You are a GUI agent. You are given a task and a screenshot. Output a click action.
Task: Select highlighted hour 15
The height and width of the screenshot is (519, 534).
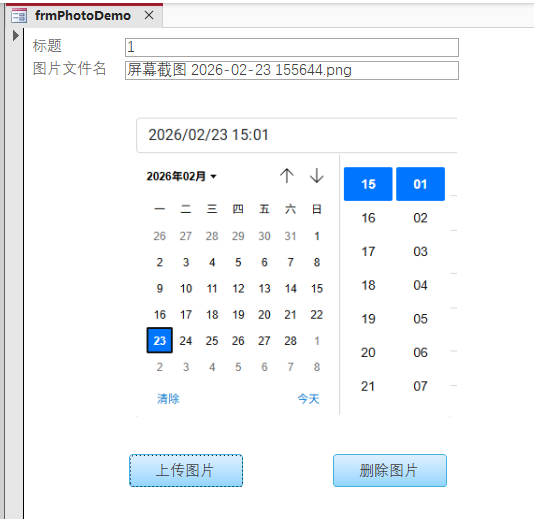pyautogui.click(x=368, y=184)
